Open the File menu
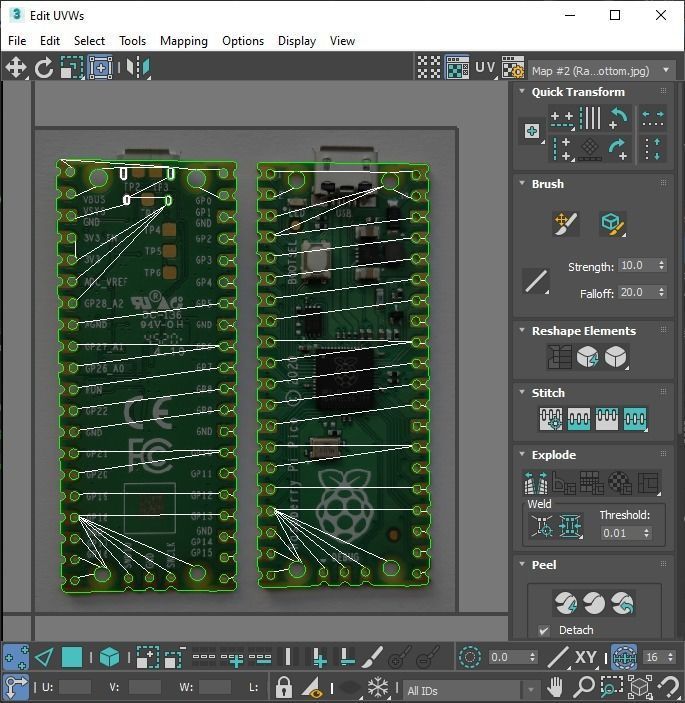Viewport: 685px width, 703px height. (17, 41)
